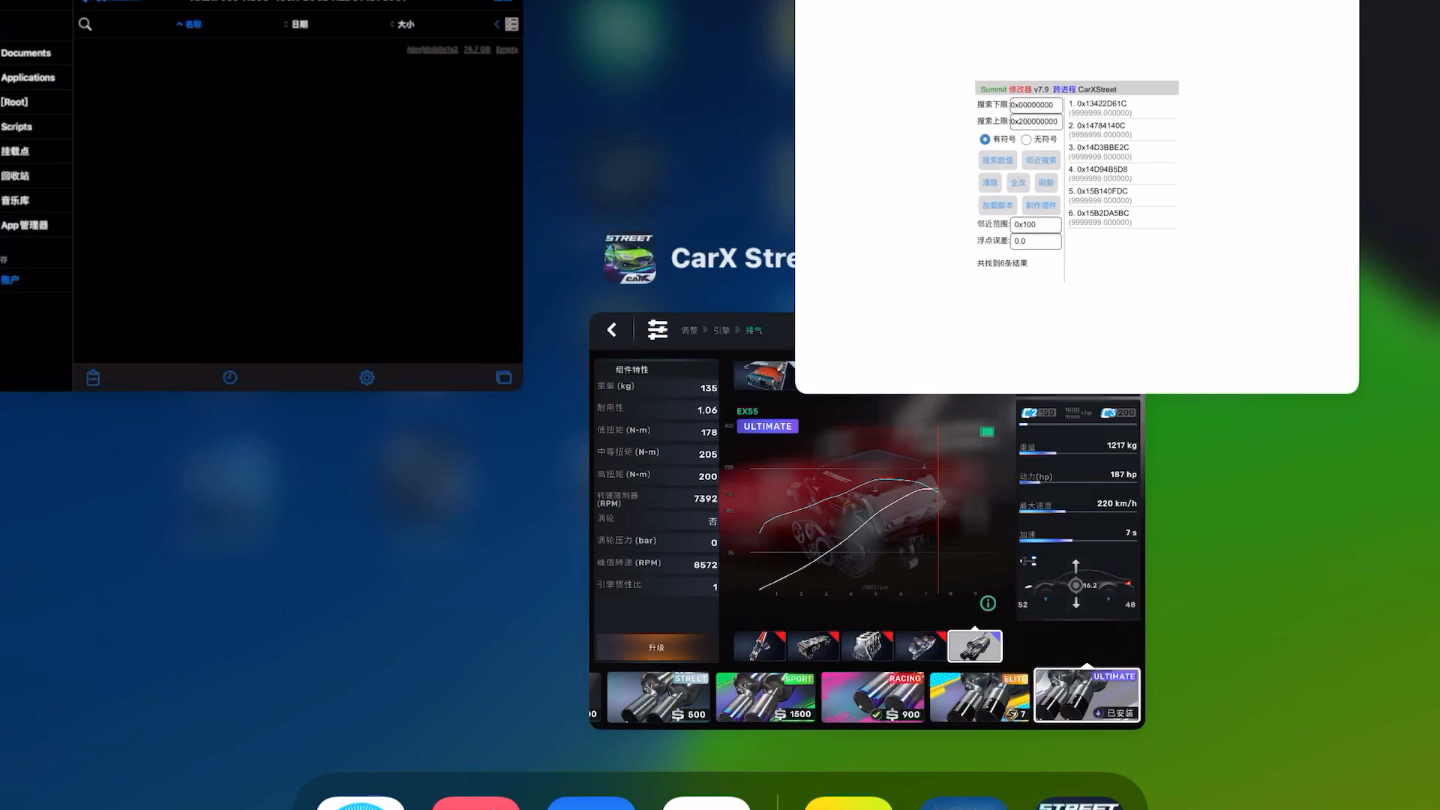Open Documents in the file manager sidebar
The height and width of the screenshot is (810, 1440).
(x=26, y=53)
